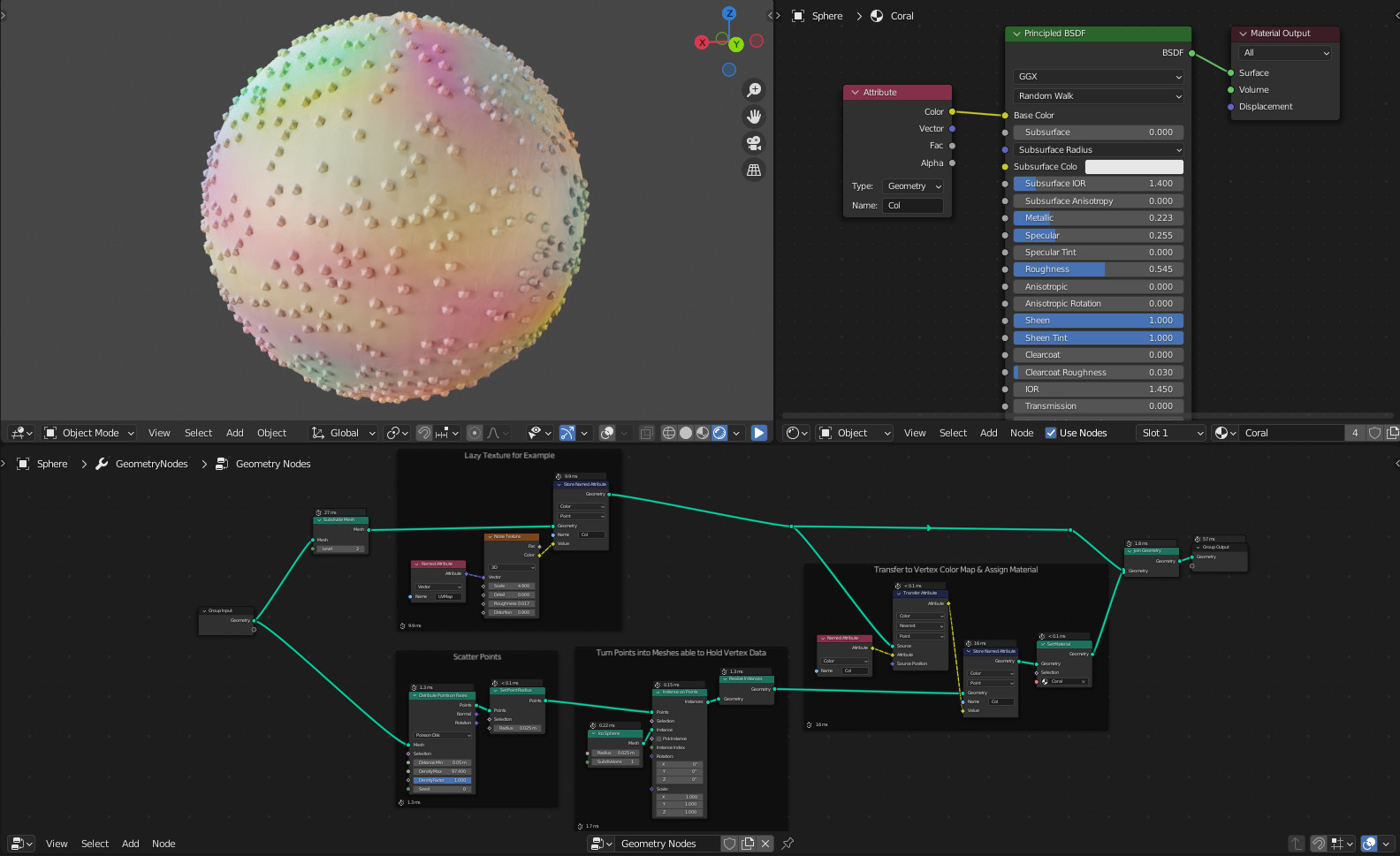Click the Geometry Nodes tree name field
The image size is (1400, 856).
pos(668,844)
